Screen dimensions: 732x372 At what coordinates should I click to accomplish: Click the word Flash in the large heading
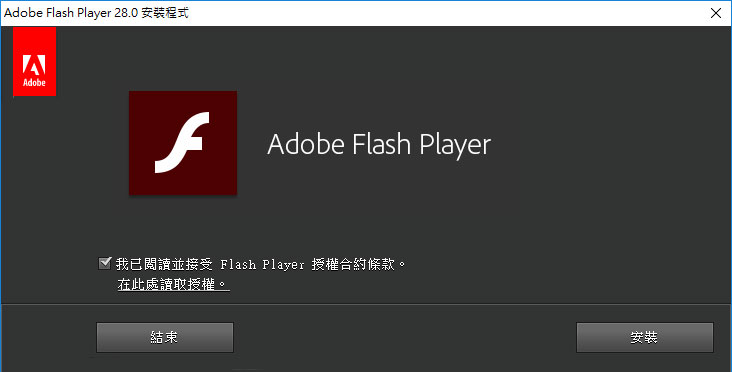point(382,143)
